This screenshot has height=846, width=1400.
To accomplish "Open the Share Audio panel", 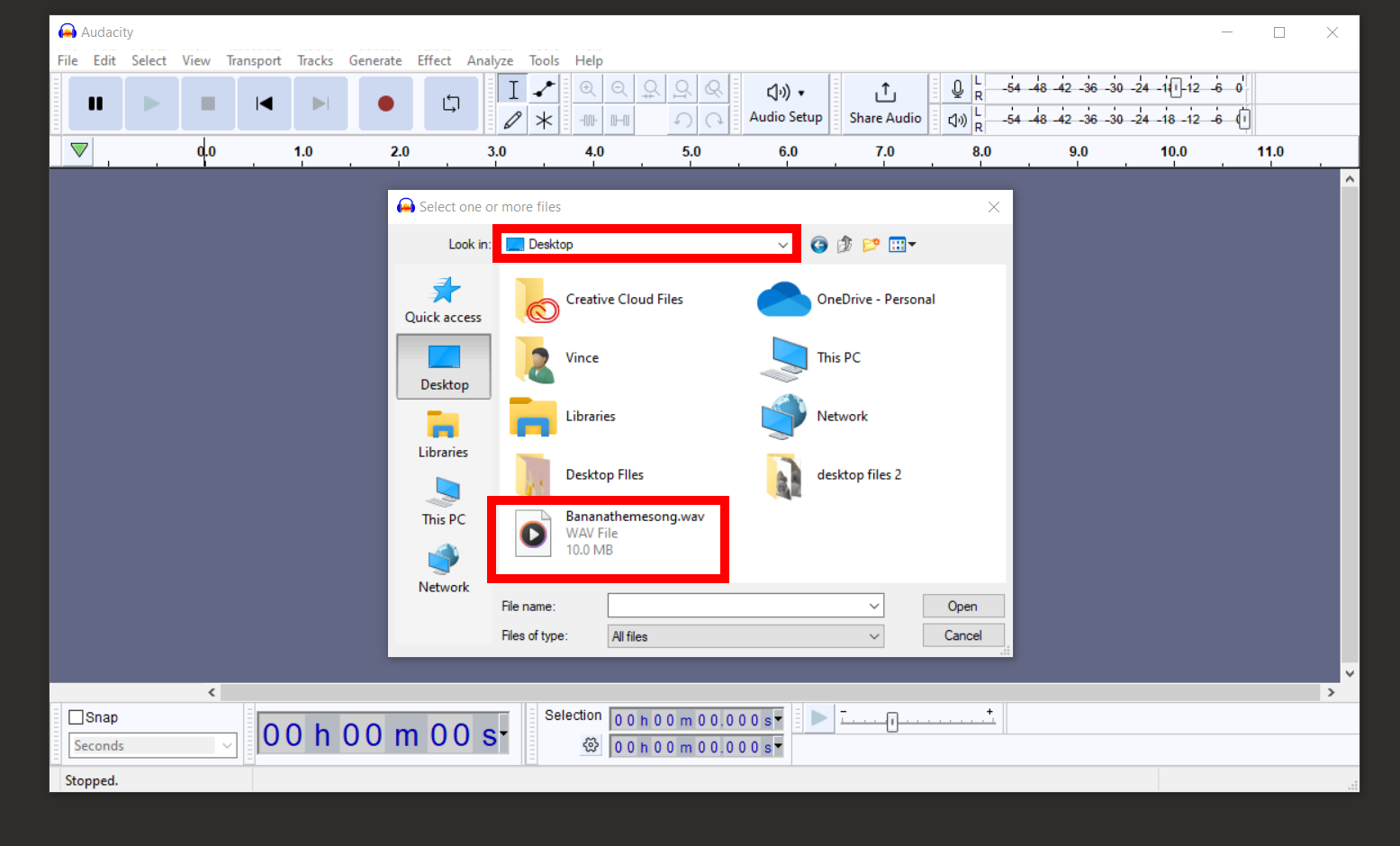I will click(885, 103).
